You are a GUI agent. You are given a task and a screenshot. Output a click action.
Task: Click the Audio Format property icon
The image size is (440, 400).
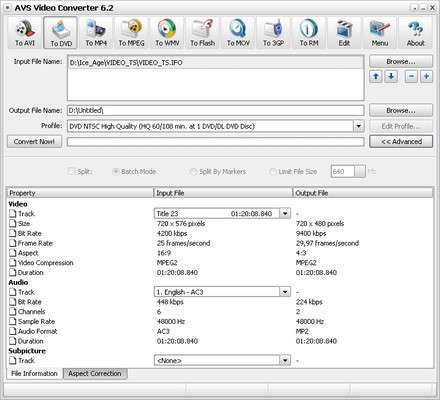tap(12, 331)
